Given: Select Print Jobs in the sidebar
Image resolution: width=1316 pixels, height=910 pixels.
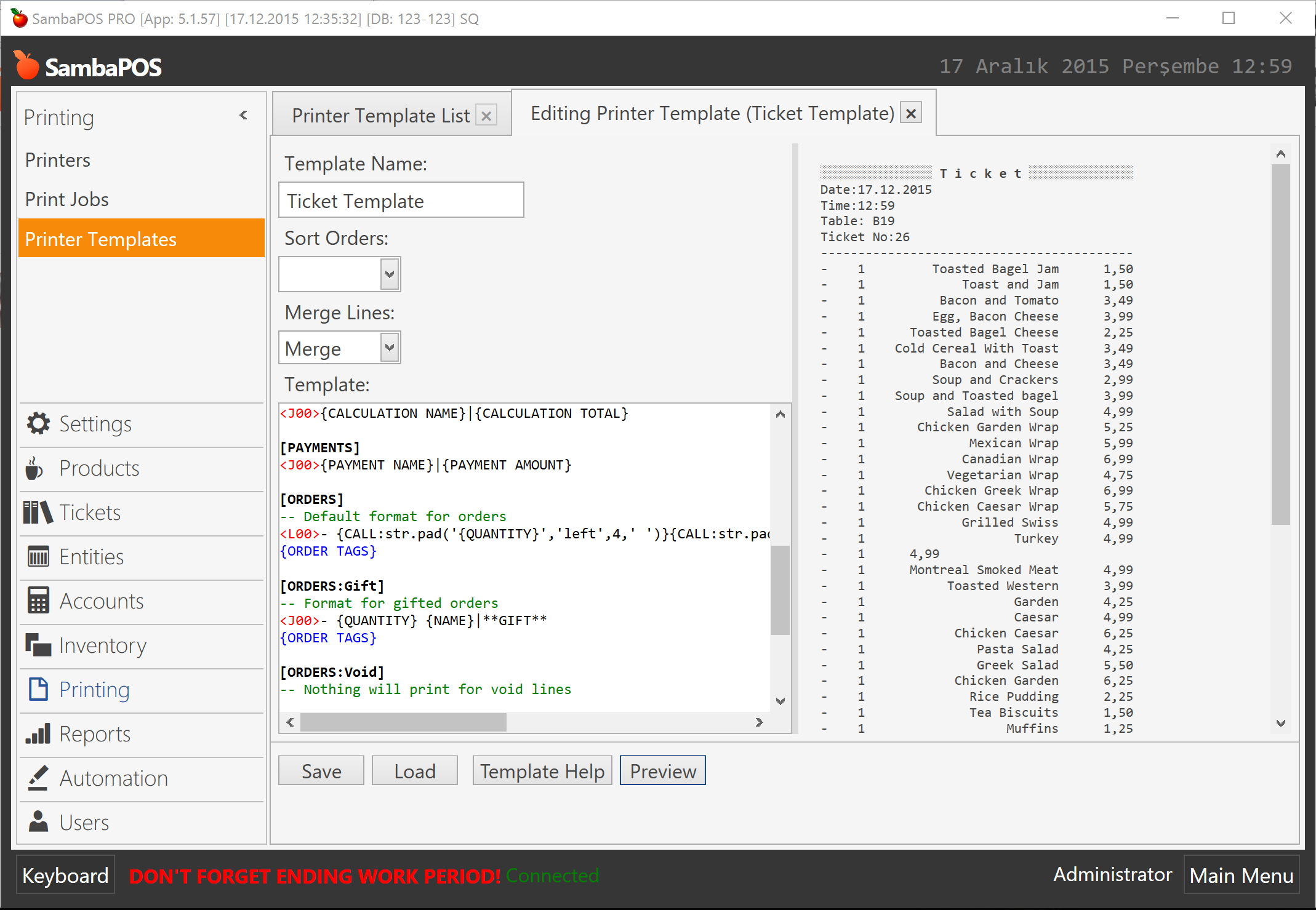Looking at the screenshot, I should (x=66, y=199).
